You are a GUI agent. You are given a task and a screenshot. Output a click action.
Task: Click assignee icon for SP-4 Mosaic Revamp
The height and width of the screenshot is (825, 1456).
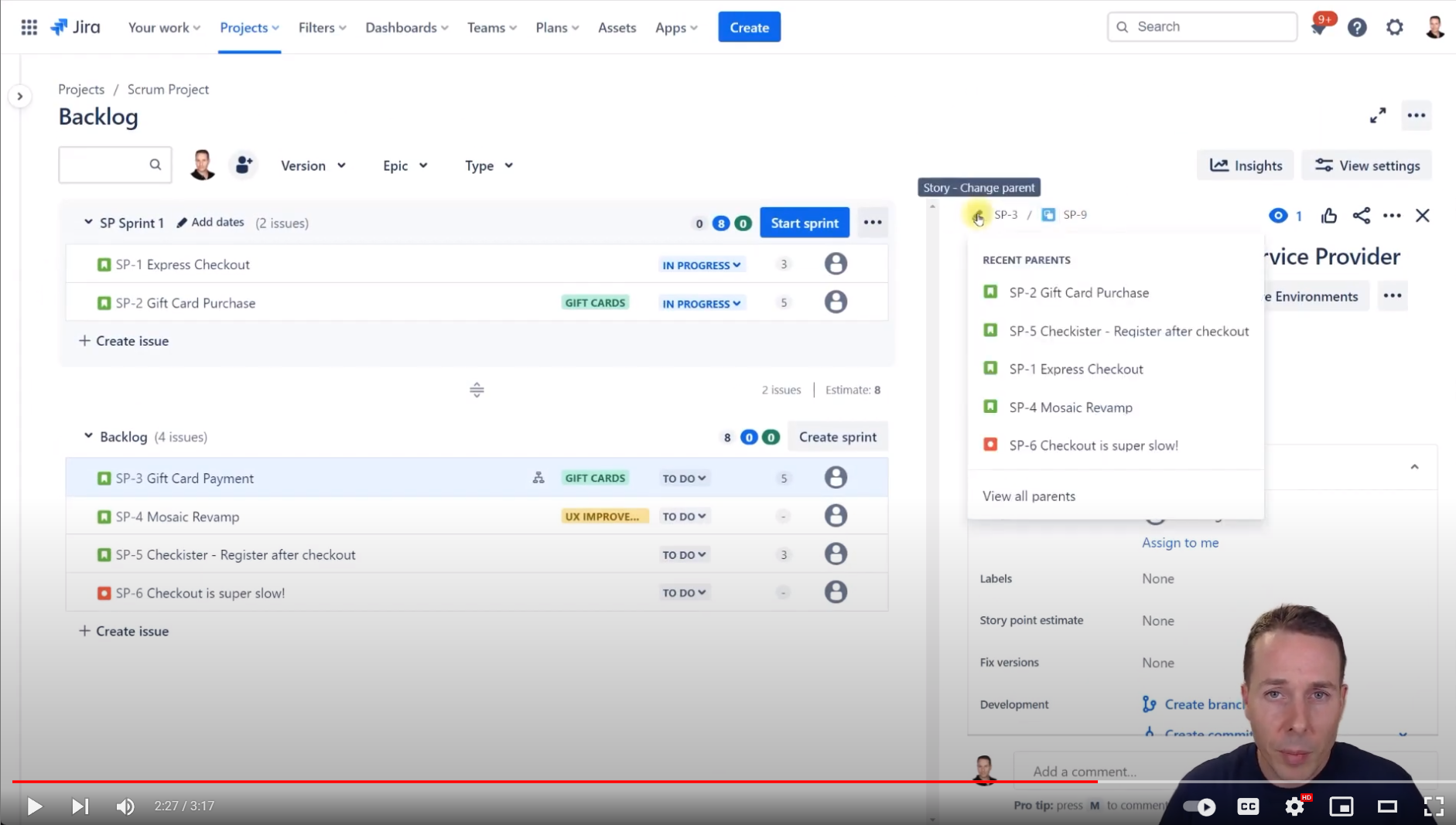point(836,516)
